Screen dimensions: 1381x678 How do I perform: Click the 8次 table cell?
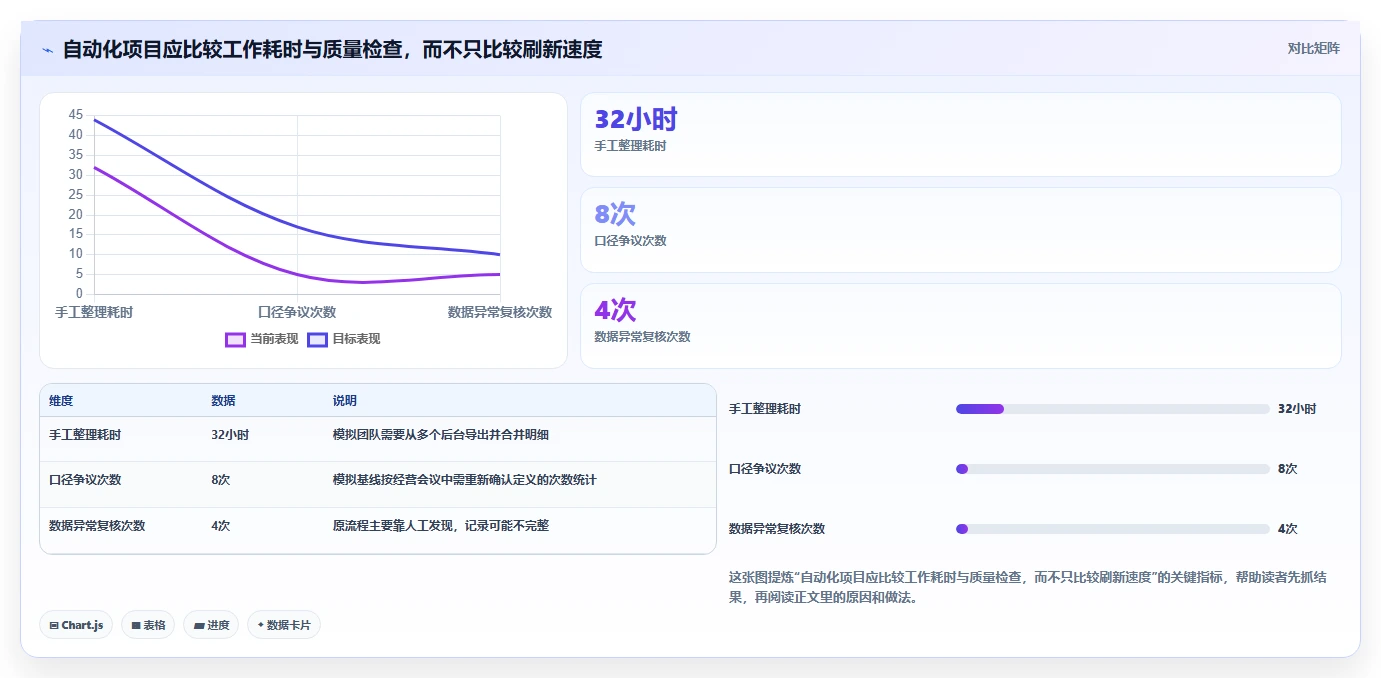(x=220, y=480)
